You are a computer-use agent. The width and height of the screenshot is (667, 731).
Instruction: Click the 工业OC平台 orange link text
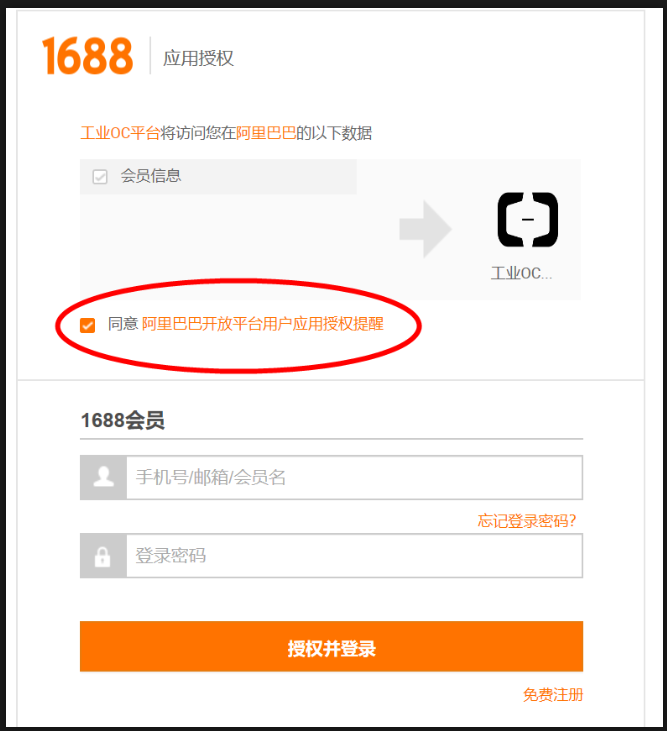[x=120, y=133]
